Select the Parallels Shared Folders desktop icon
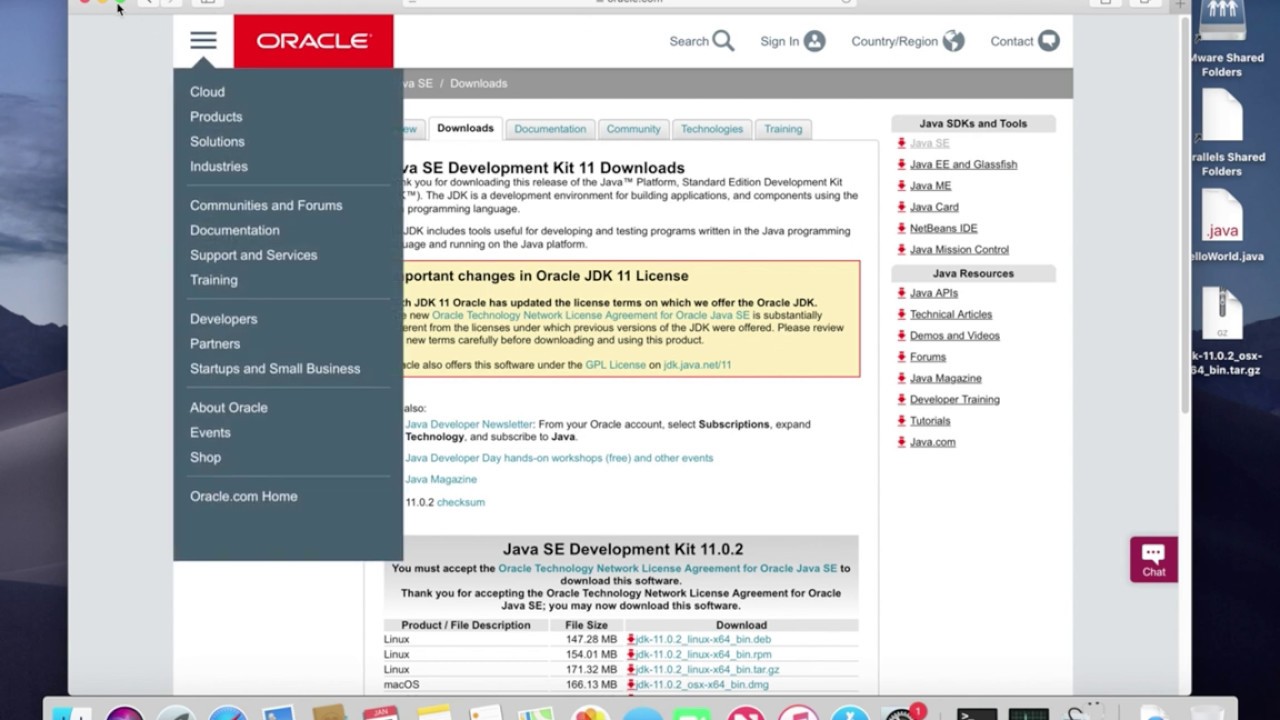1280x720 pixels. (x=1222, y=115)
